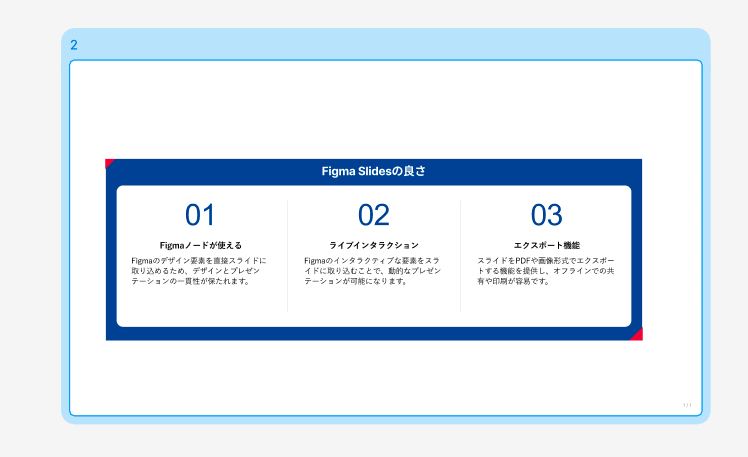Viewport: 748px width, 457px height.
Task: Click the "エクスポート機能" heading
Action: click(546, 245)
